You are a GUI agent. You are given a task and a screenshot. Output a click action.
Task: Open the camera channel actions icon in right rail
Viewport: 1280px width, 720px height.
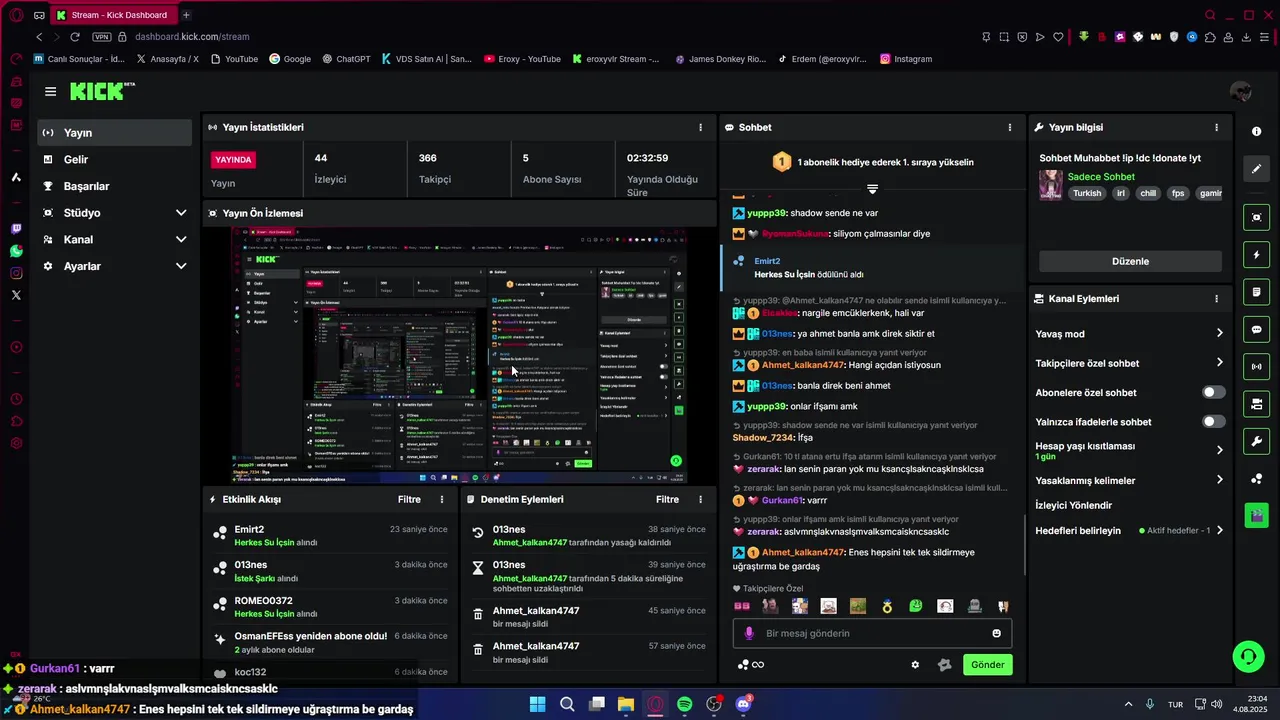pyautogui.click(x=1256, y=404)
